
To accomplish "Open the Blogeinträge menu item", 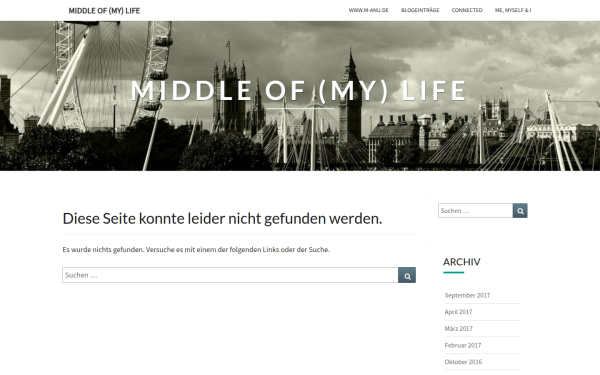I will click(420, 10).
